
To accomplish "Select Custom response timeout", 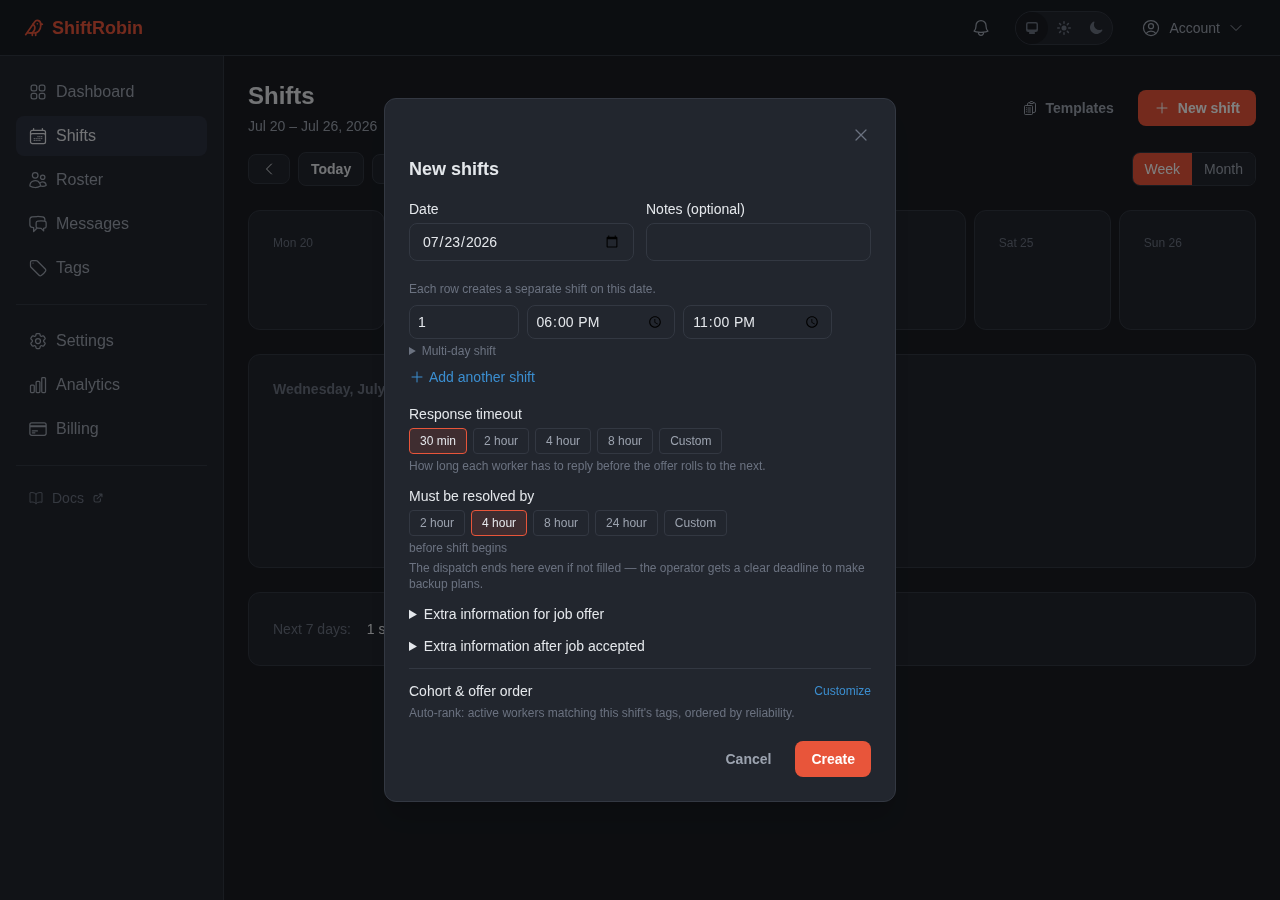I will (x=690, y=441).
